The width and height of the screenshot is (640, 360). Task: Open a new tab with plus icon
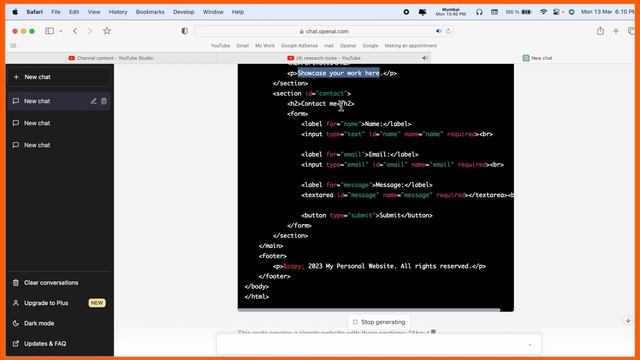(616, 31)
